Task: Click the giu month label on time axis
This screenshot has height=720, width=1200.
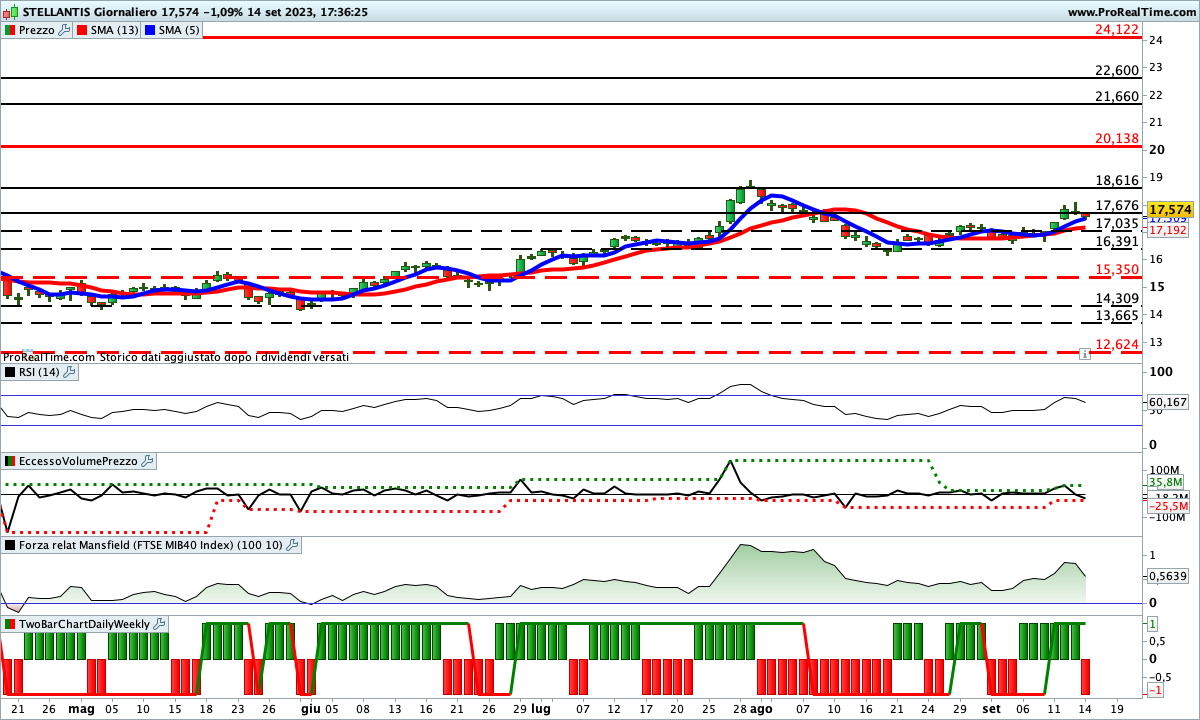Action: 310,708
